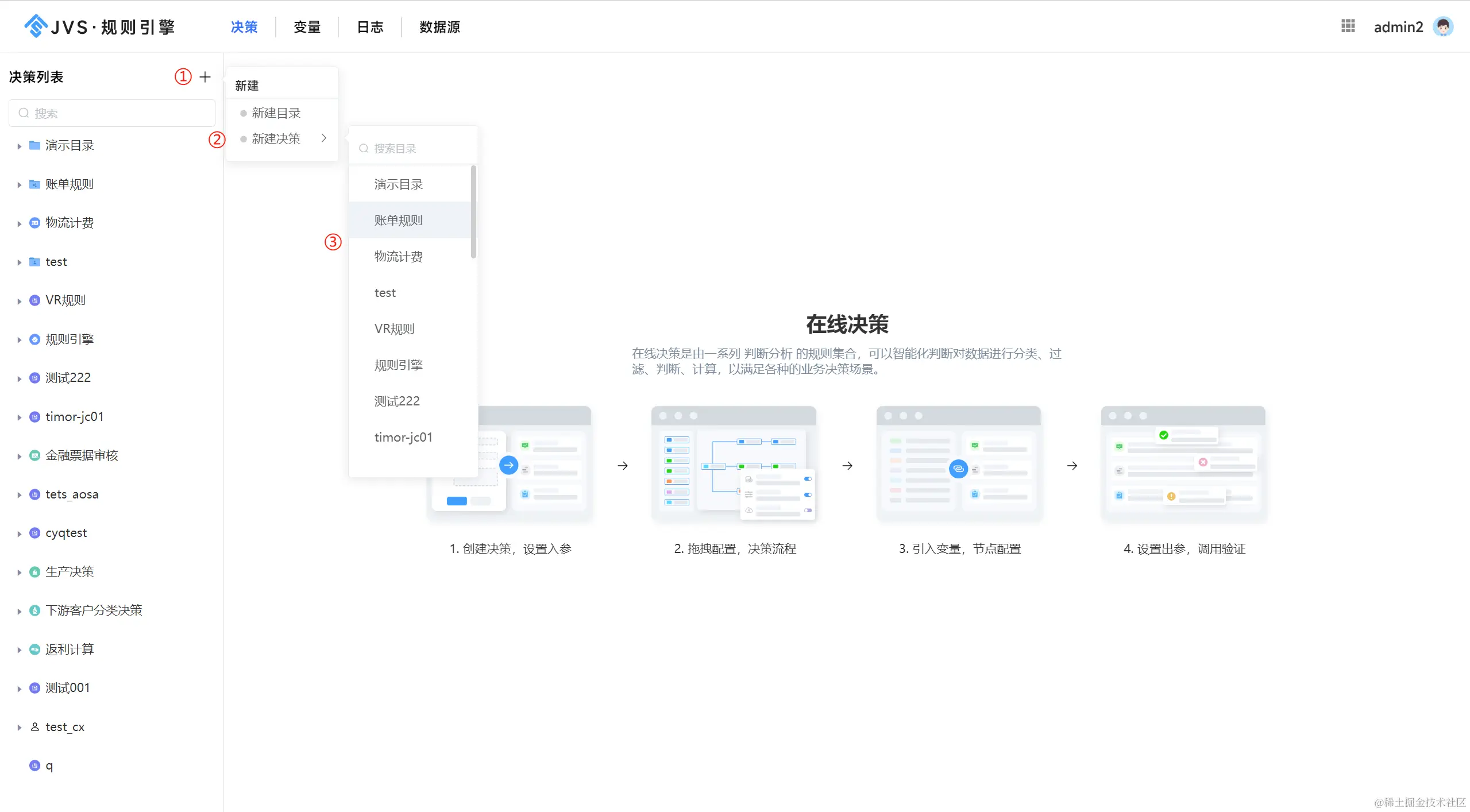Click the admin2 user avatar
Screen dimensions: 1470x812
coord(1442,26)
